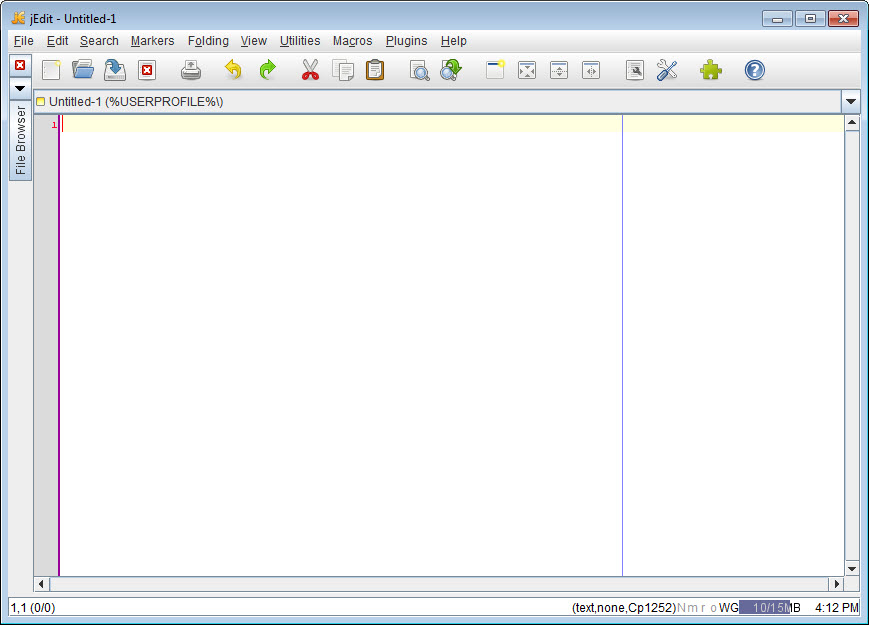This screenshot has width=869, height=625.
Task: Undo the last edit
Action: tap(233, 70)
